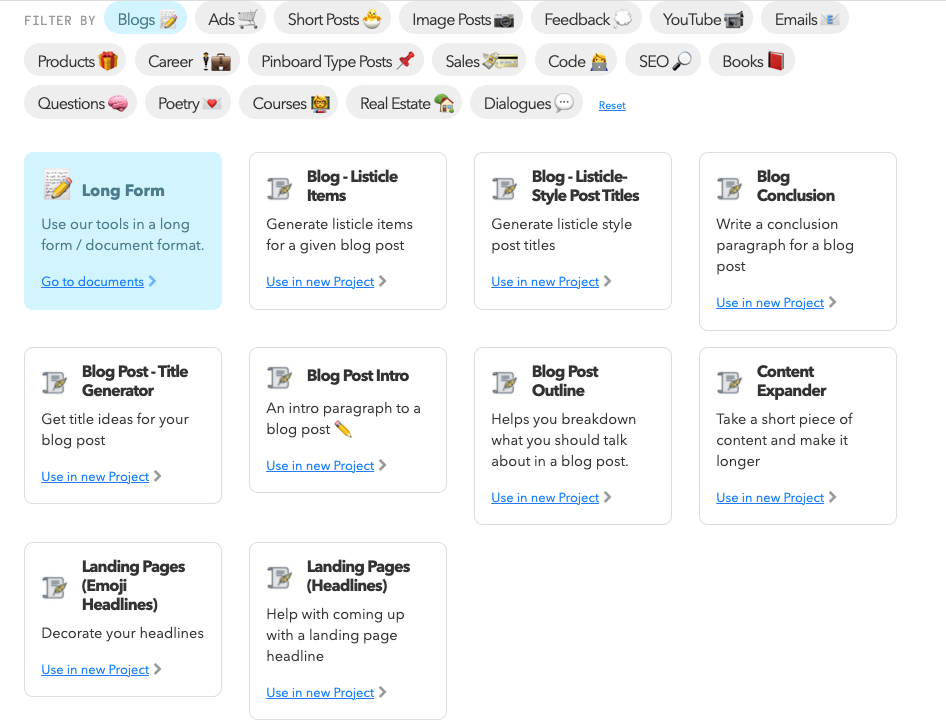Click the Blog - Listicle Items card icon
This screenshot has width=946, height=726.
click(279, 187)
